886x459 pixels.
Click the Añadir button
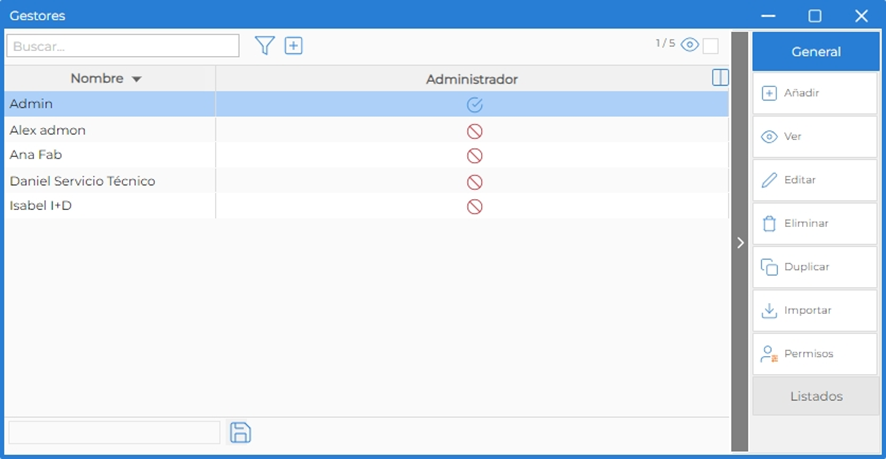pyautogui.click(x=815, y=93)
